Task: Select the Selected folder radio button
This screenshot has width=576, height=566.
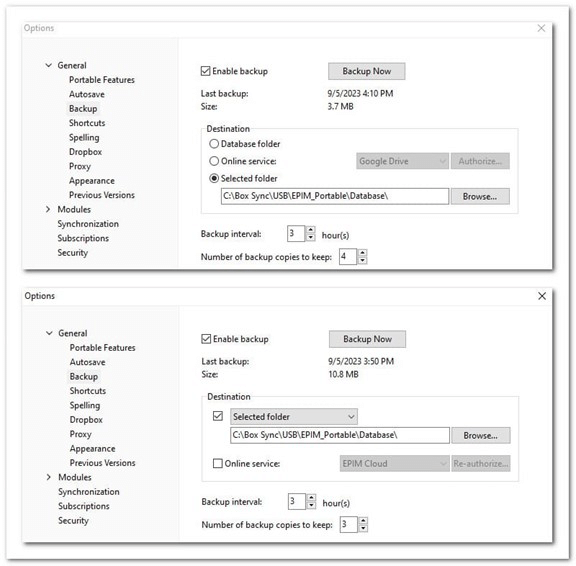Action: pos(214,179)
